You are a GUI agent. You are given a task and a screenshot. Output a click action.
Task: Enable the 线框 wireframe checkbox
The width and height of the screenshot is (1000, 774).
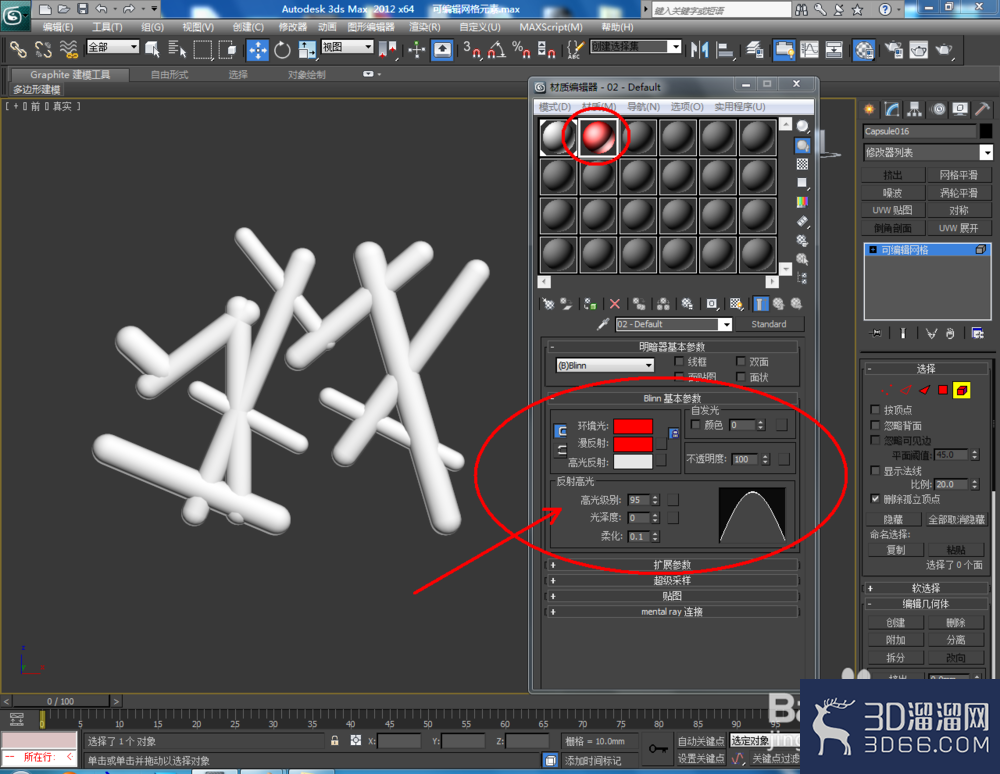click(679, 361)
